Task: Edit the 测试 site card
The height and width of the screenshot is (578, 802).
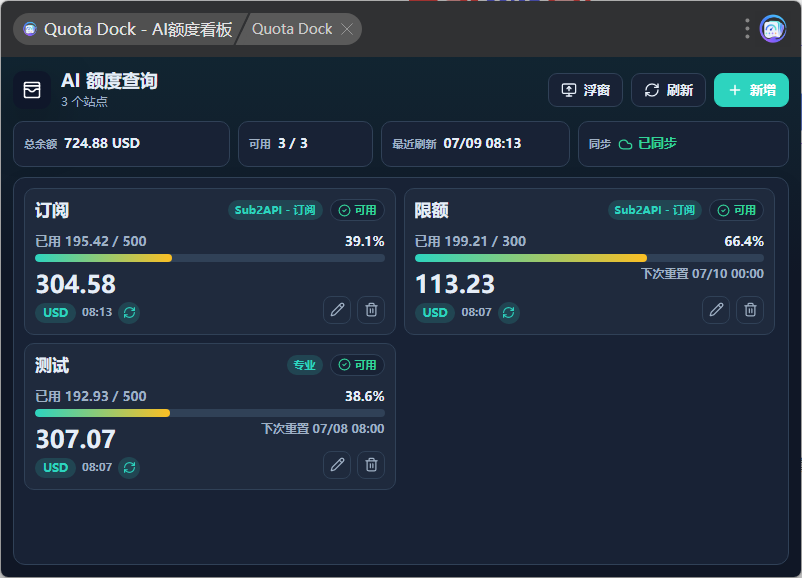Action: [337, 464]
